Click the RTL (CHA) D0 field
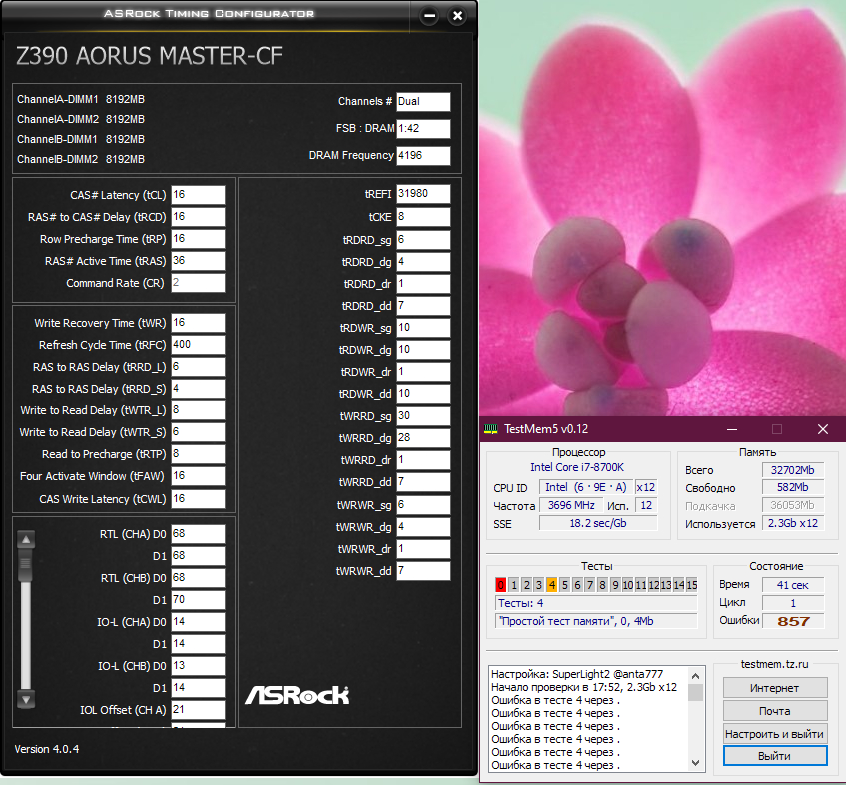The height and width of the screenshot is (785, 846). [x=198, y=534]
